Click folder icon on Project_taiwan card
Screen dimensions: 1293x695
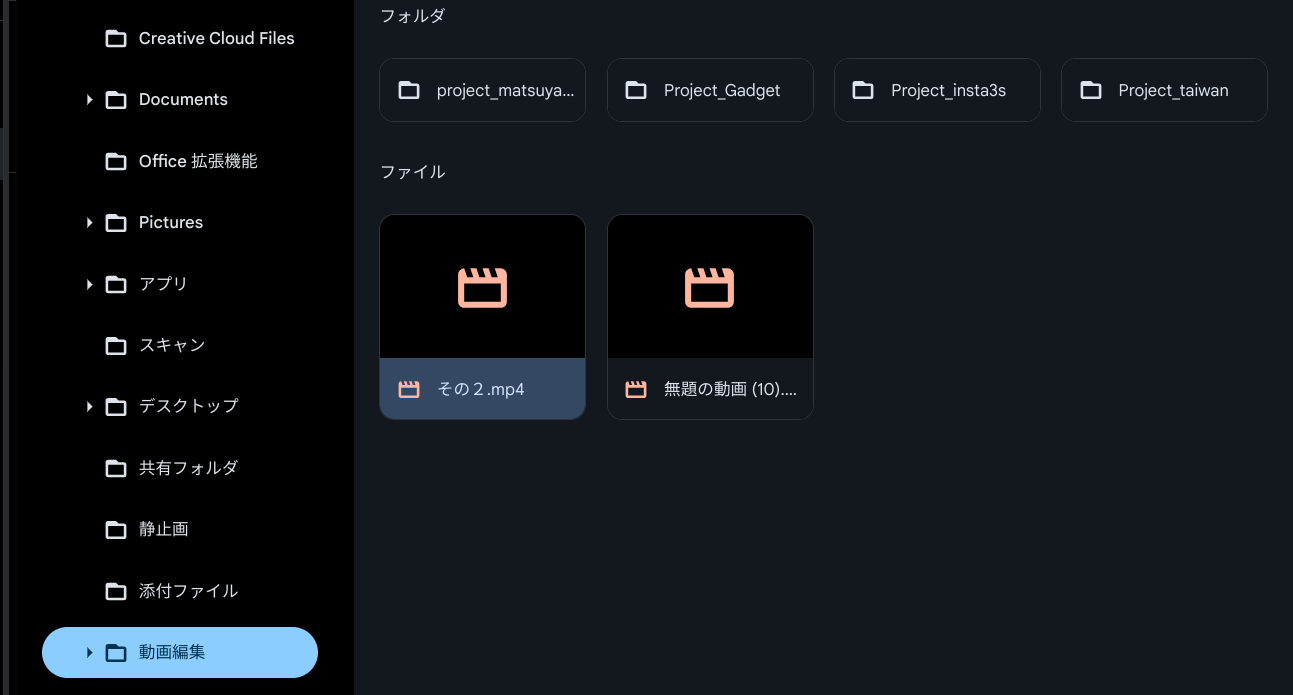coord(1091,90)
